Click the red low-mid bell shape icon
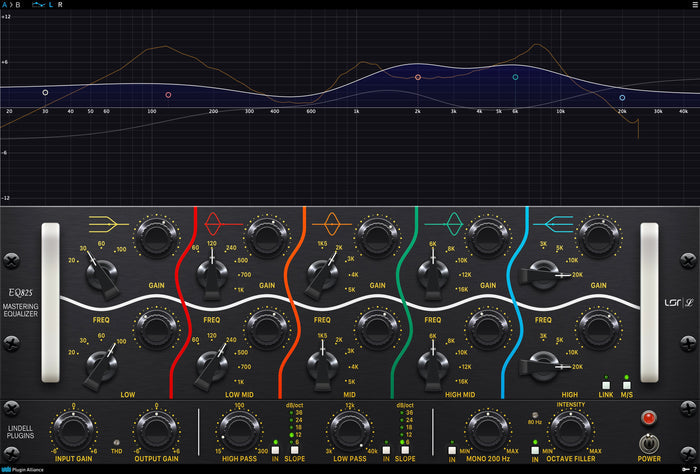The width and height of the screenshot is (700, 474). (x=223, y=224)
